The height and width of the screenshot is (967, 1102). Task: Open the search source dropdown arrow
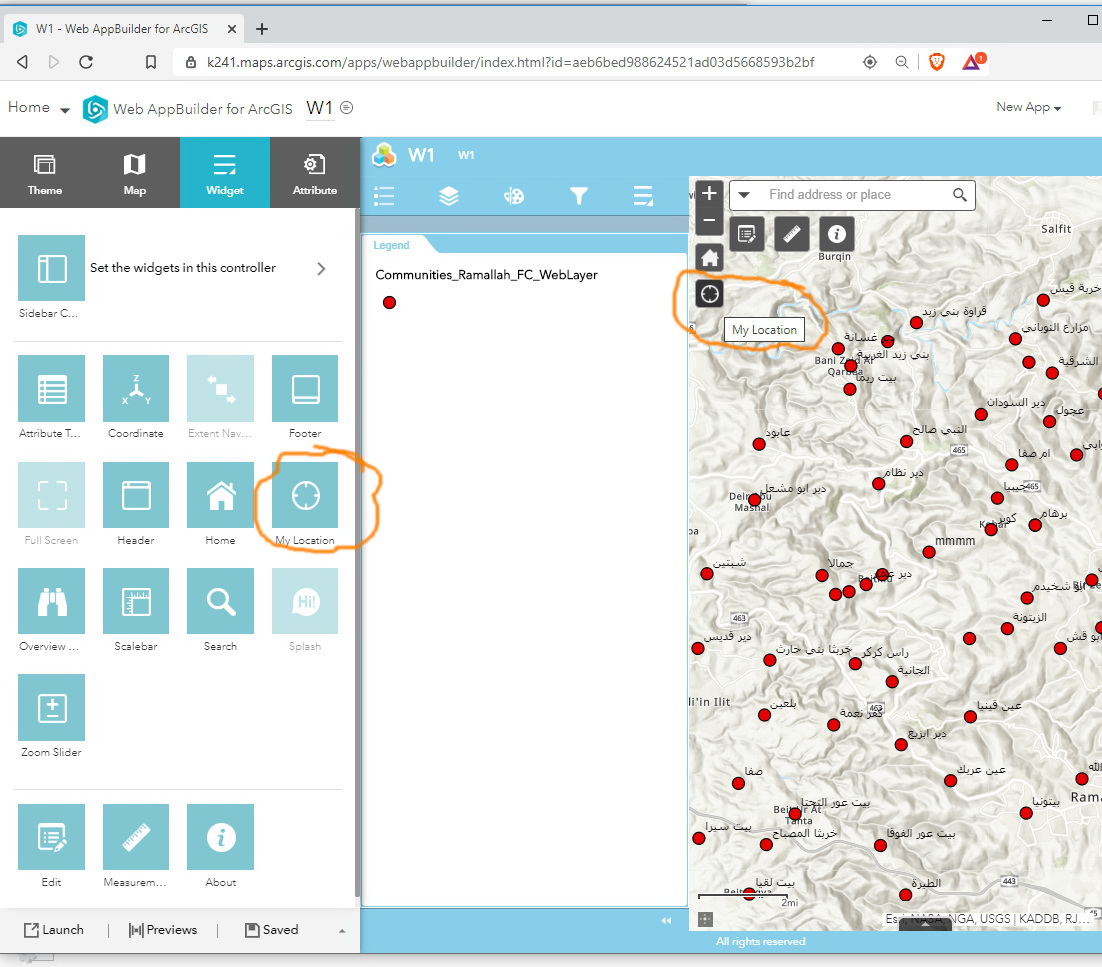click(x=744, y=195)
